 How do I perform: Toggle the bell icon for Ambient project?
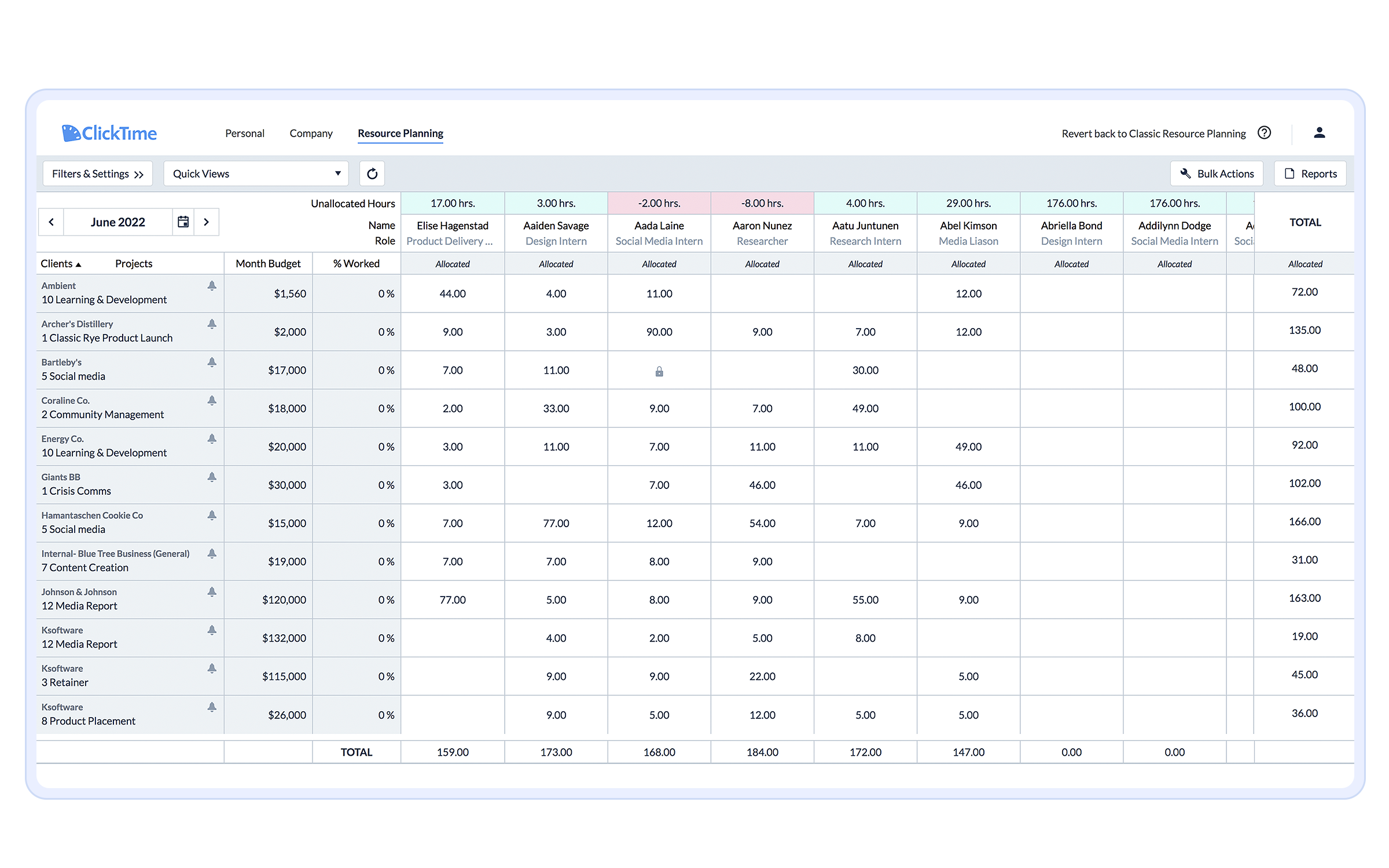coord(212,286)
